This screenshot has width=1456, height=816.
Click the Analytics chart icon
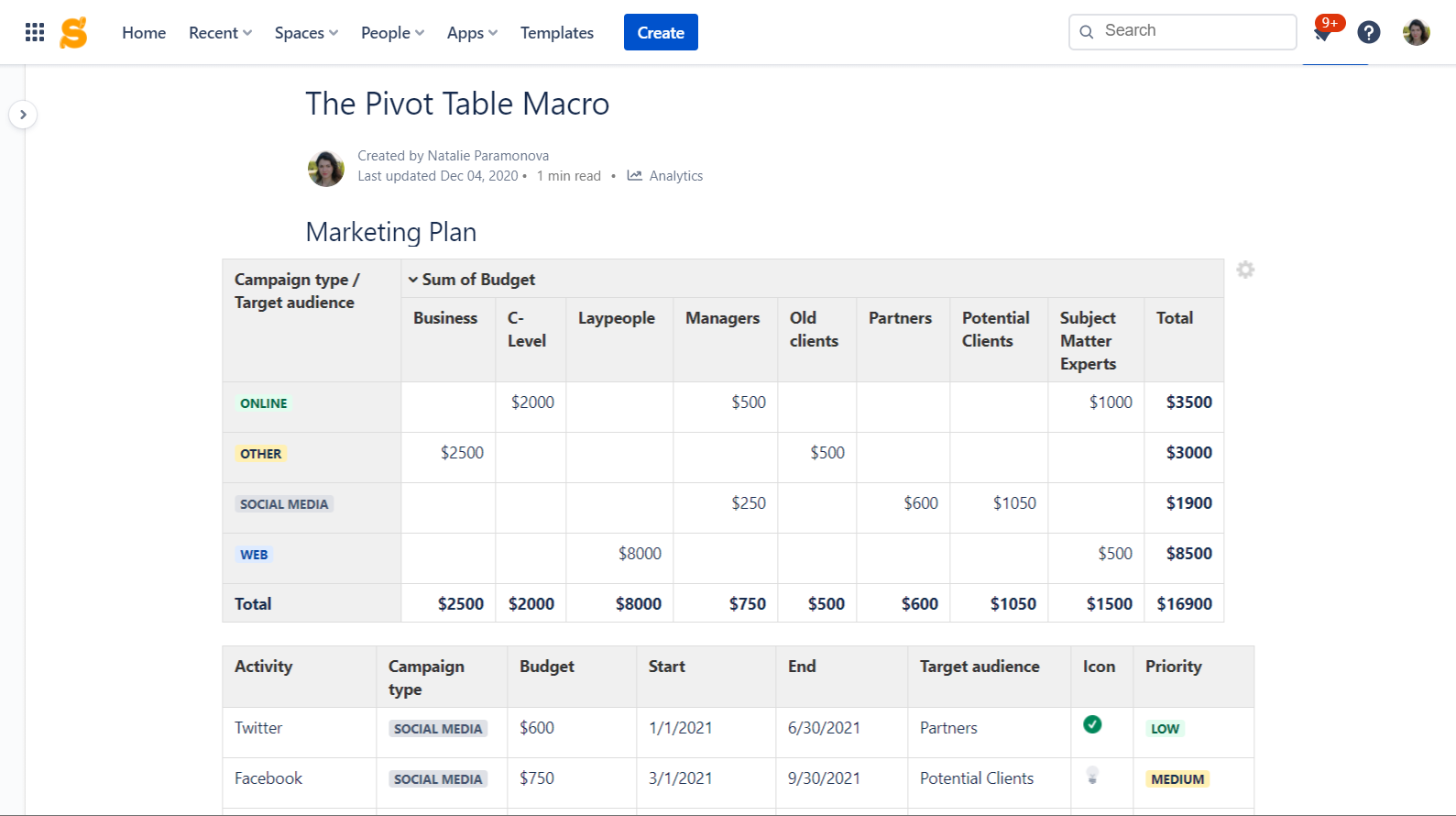634,176
